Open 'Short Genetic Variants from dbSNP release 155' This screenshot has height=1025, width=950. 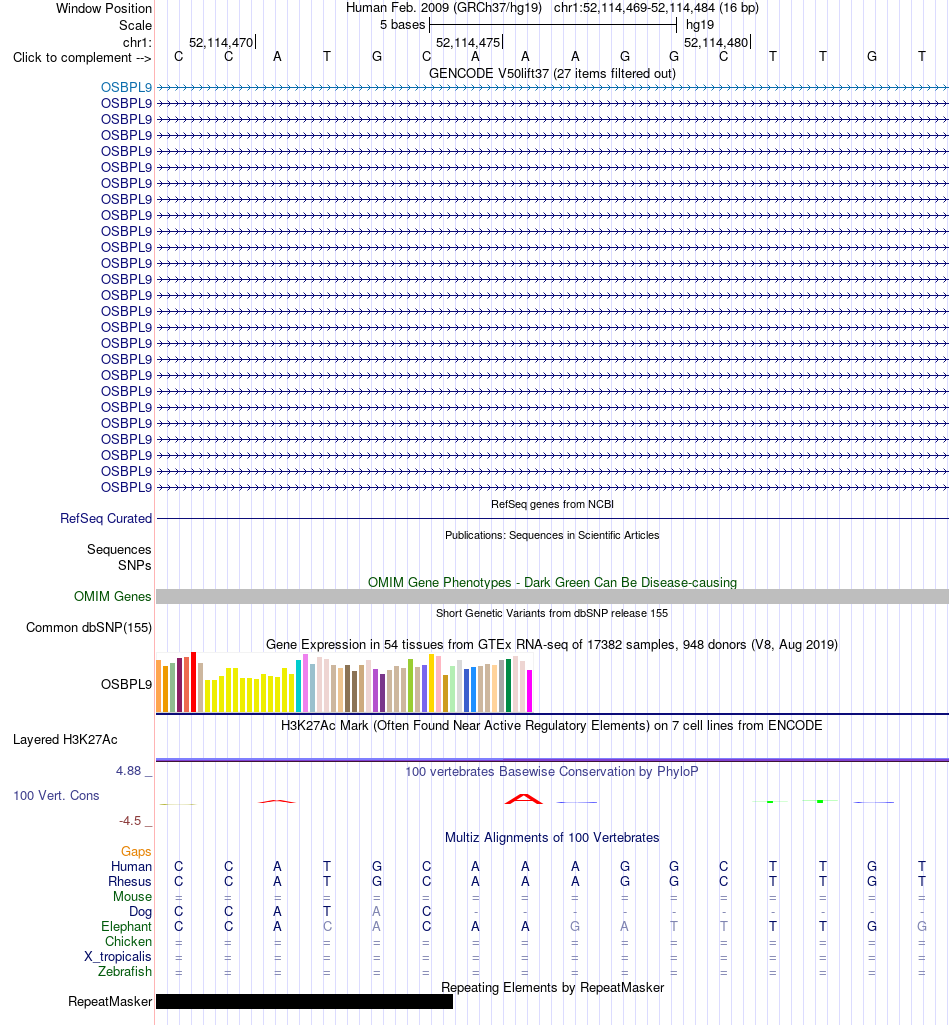[x=552, y=613]
